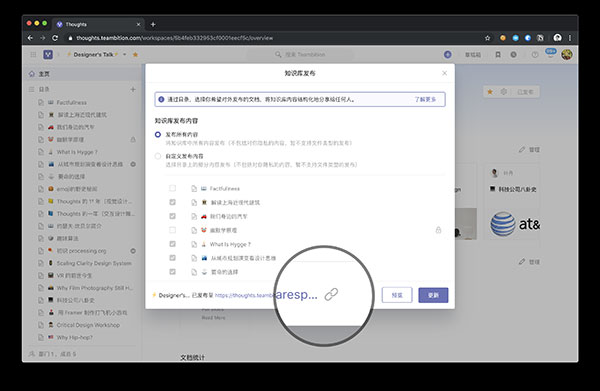The width and height of the screenshot is (600, 391).
Task: Select the publish all content radio option
Action: pyautogui.click(x=158, y=134)
